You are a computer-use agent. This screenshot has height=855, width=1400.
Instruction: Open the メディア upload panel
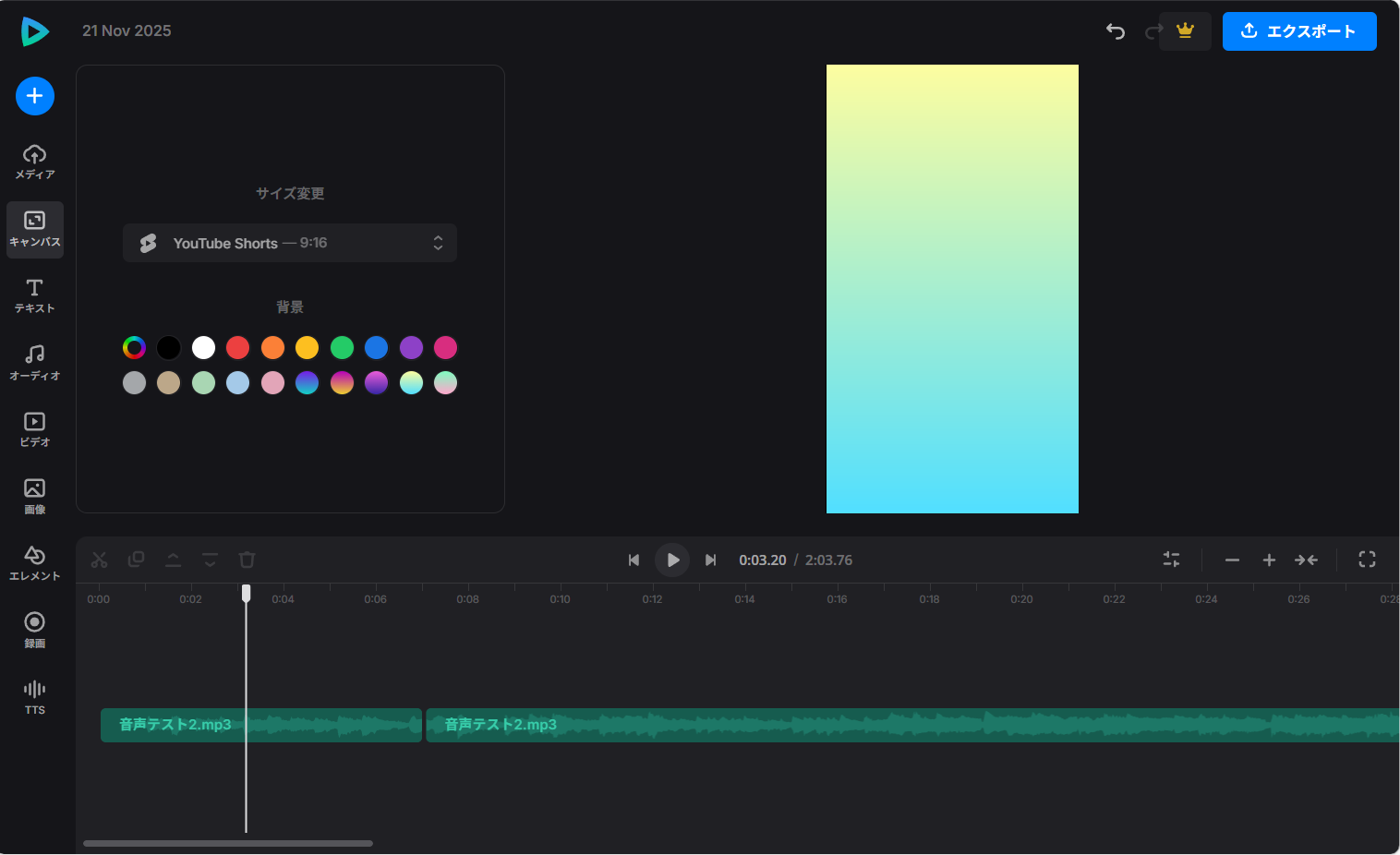pyautogui.click(x=35, y=163)
